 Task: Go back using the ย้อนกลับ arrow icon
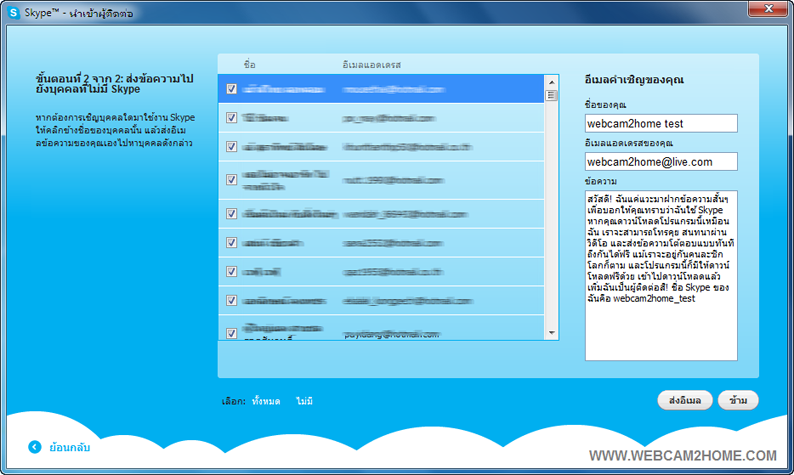35,447
